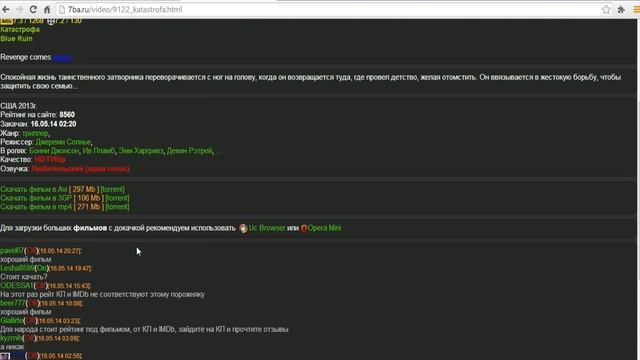Click the Uc Browser logo icon
640x360 pixels.
point(243,228)
